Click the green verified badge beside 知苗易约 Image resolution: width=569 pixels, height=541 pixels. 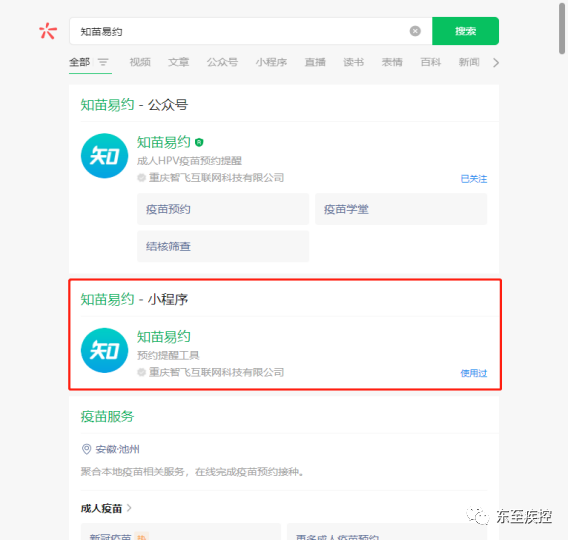[x=199, y=143]
